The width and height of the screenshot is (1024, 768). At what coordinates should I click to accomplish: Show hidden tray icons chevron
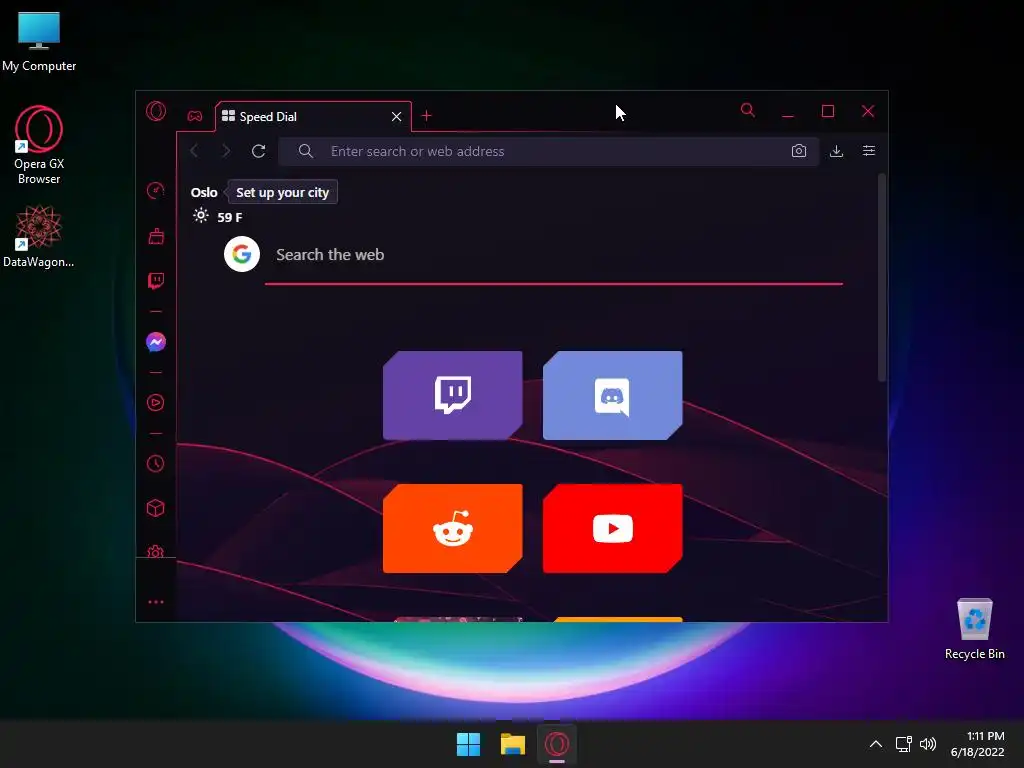(876, 744)
